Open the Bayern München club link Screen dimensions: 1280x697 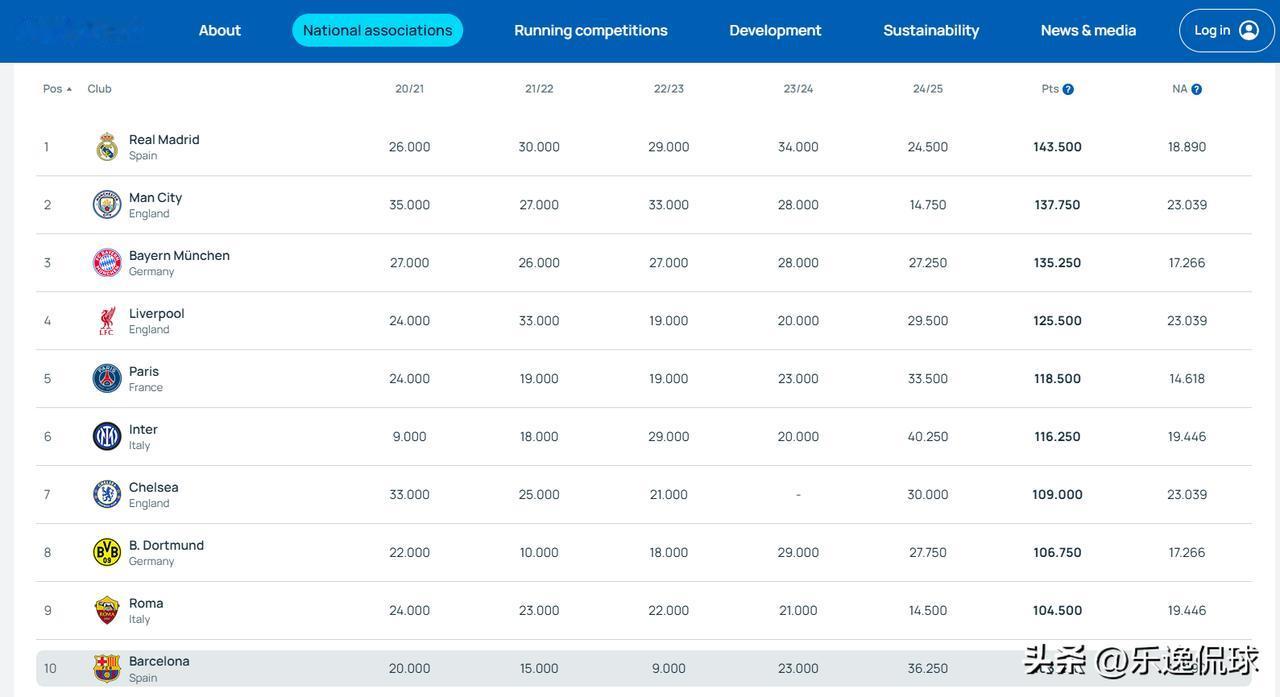pyautogui.click(x=179, y=255)
